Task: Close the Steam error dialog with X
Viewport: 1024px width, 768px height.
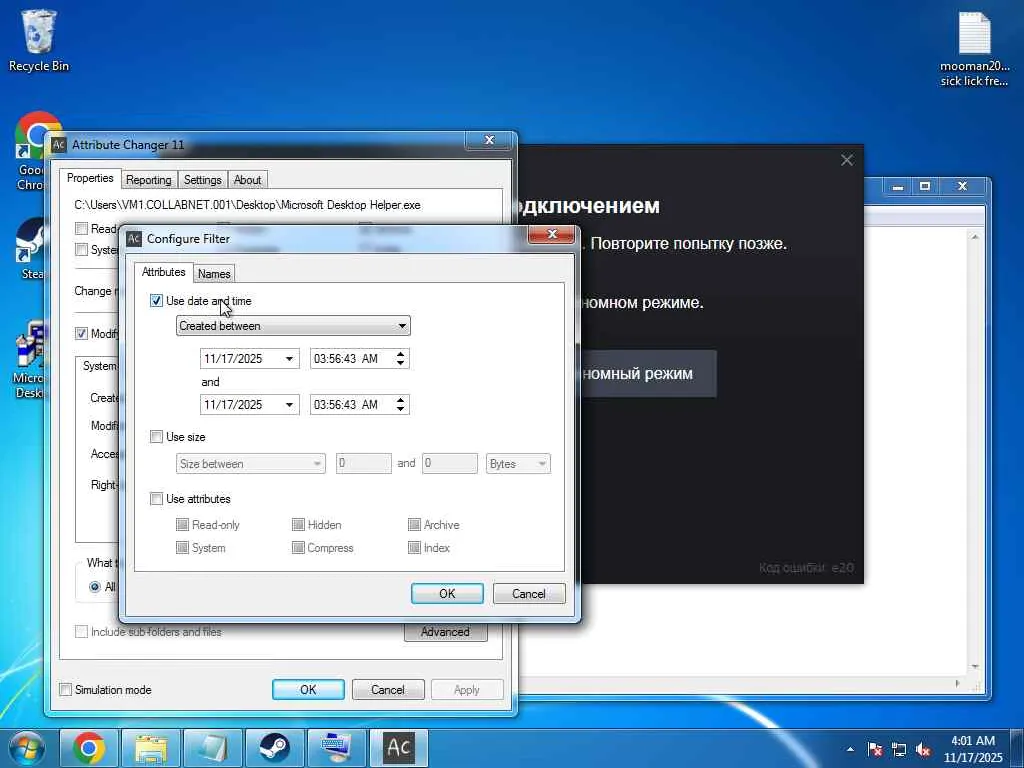Action: click(847, 160)
